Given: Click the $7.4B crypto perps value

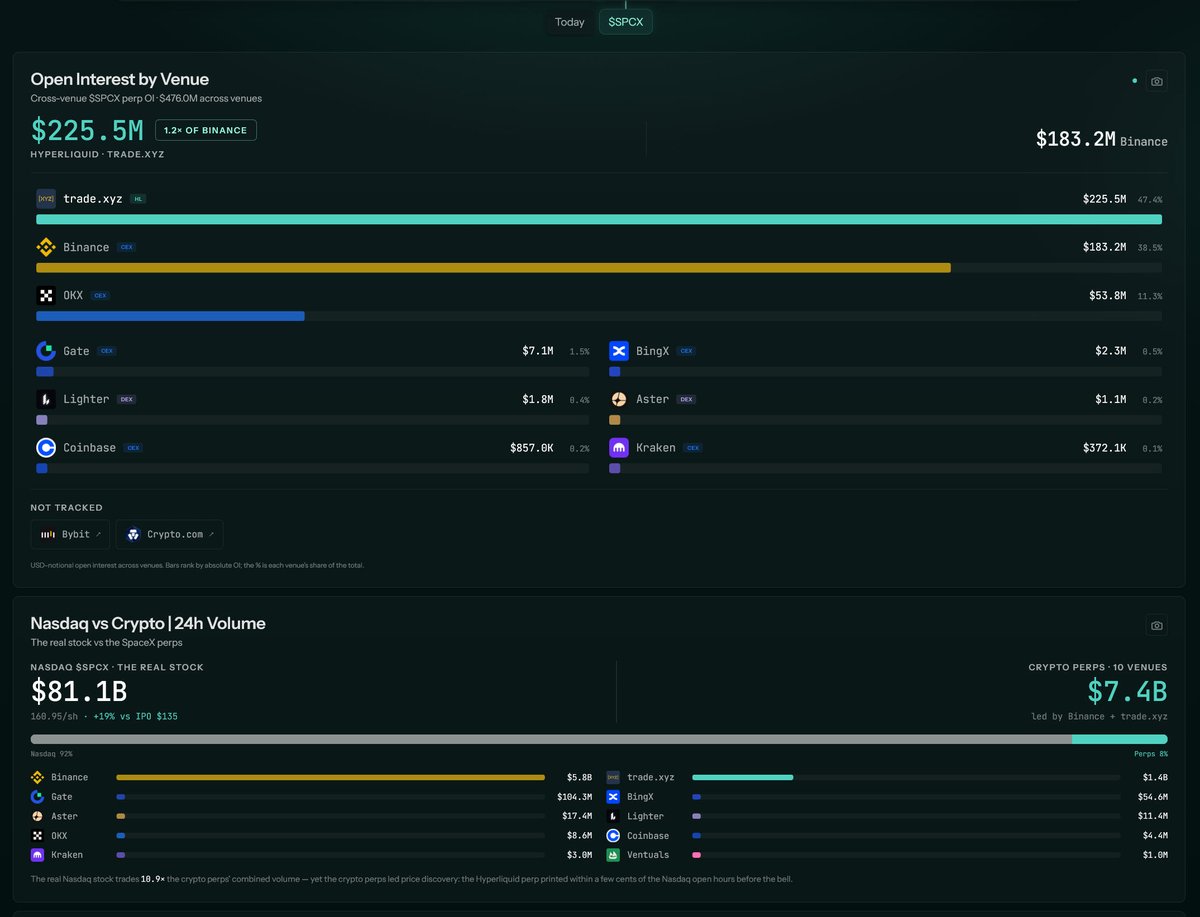Looking at the screenshot, I should coord(1128,691).
